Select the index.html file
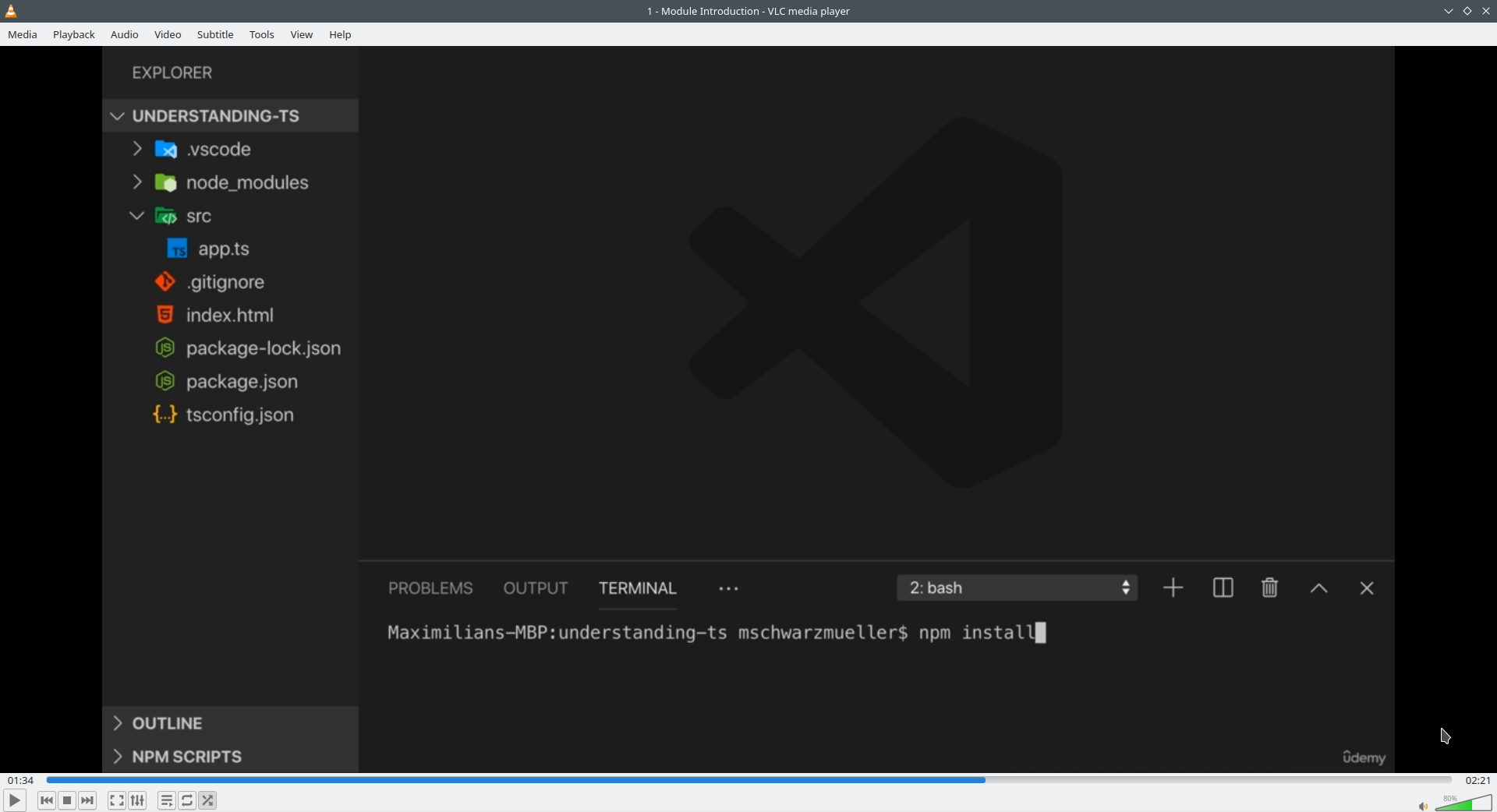The height and width of the screenshot is (812, 1497). tap(230, 316)
